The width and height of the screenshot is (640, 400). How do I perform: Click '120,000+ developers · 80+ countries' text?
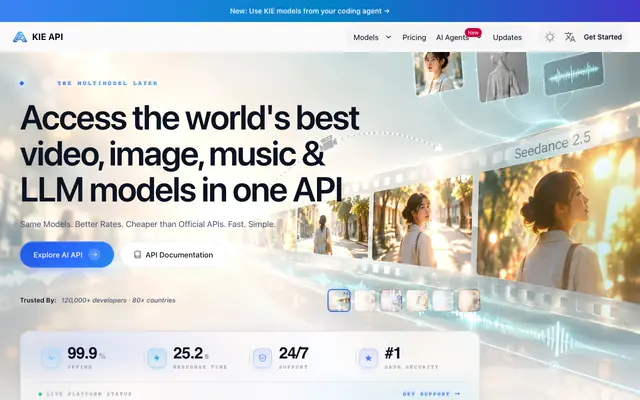[118, 300]
